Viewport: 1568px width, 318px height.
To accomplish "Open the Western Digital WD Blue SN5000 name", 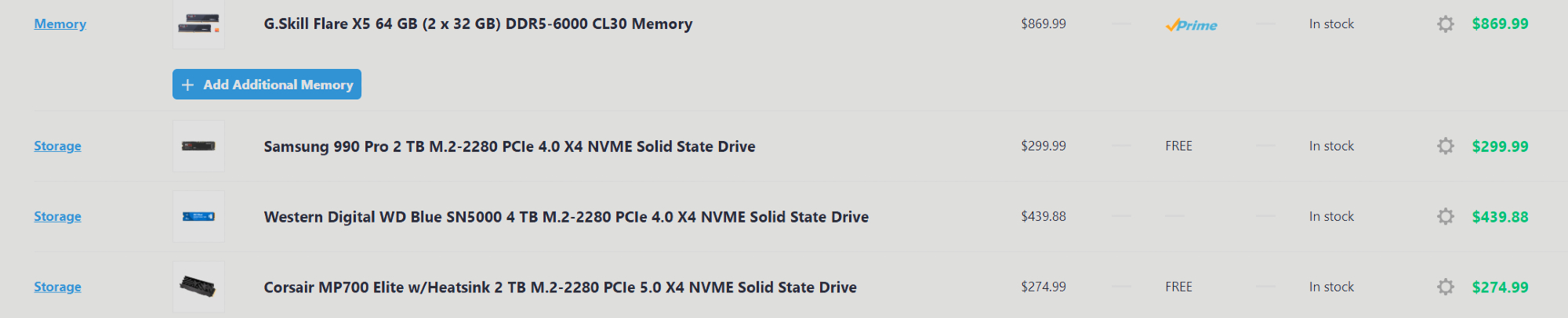I will 565,217.
